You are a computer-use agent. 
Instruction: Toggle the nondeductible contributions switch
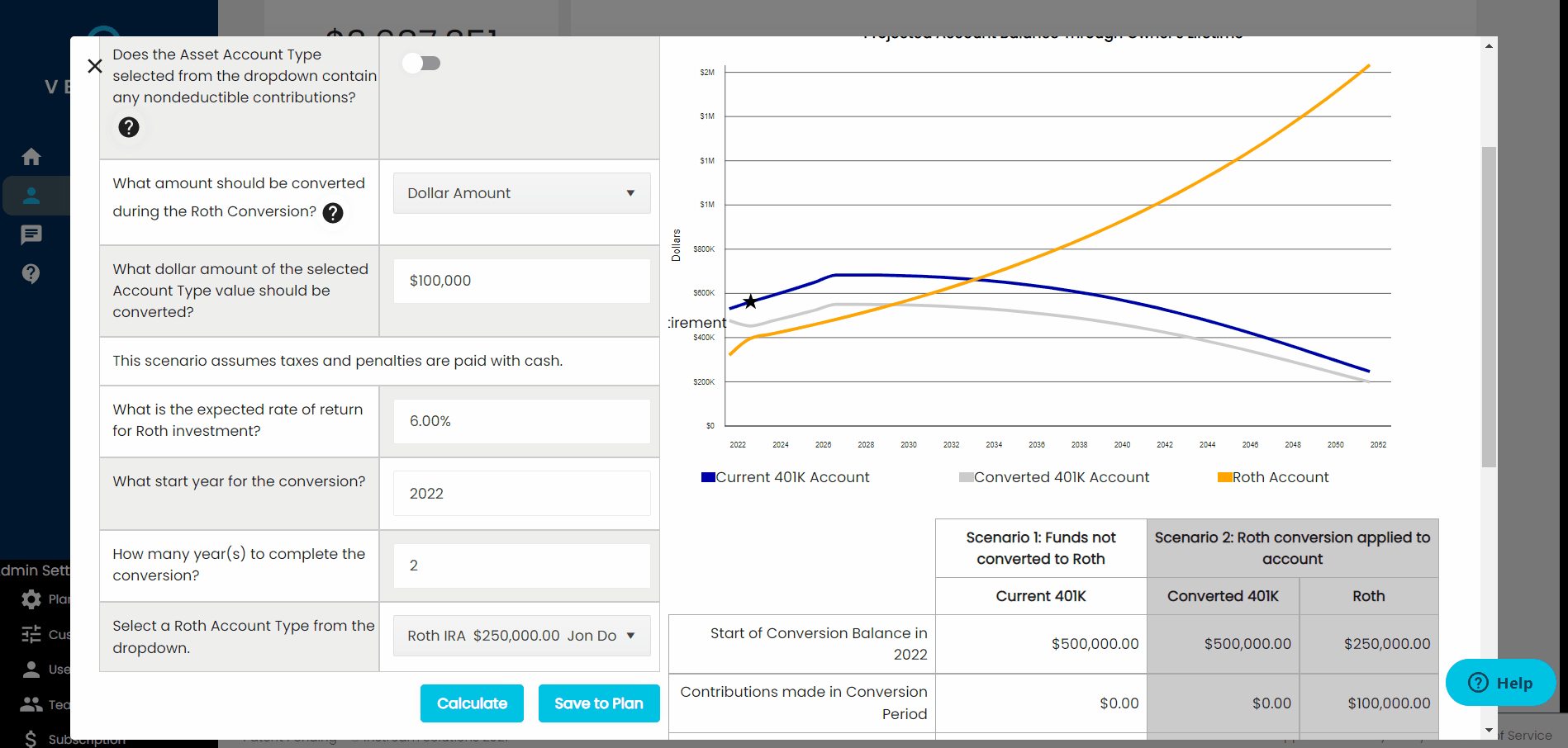[421, 64]
